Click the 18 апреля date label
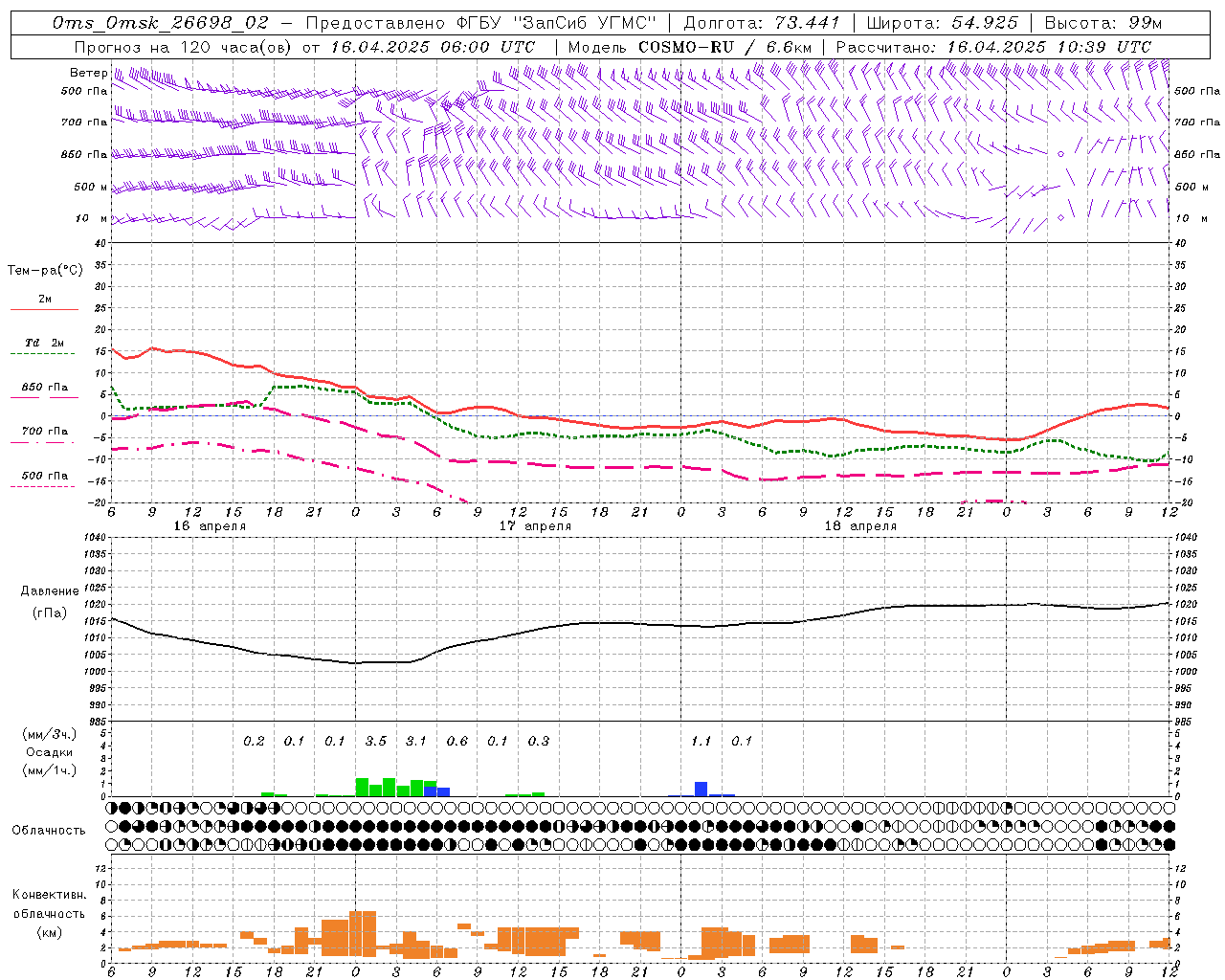This screenshot has width=1225, height=980. point(860,526)
